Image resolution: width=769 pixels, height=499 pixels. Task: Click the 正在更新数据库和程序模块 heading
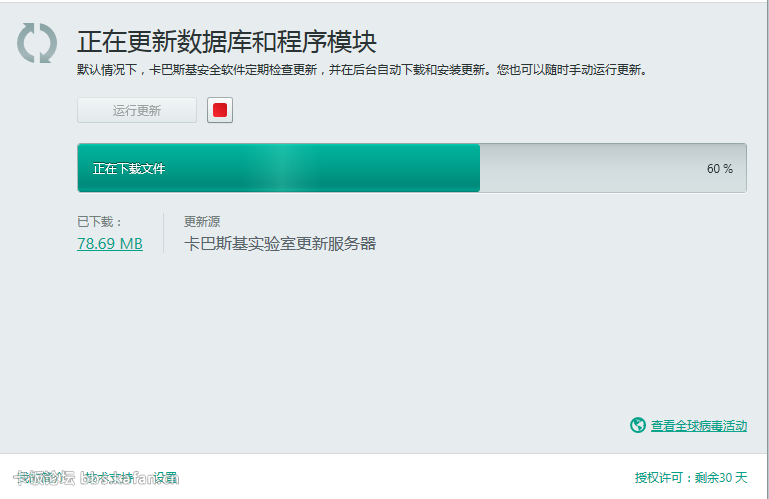227,42
